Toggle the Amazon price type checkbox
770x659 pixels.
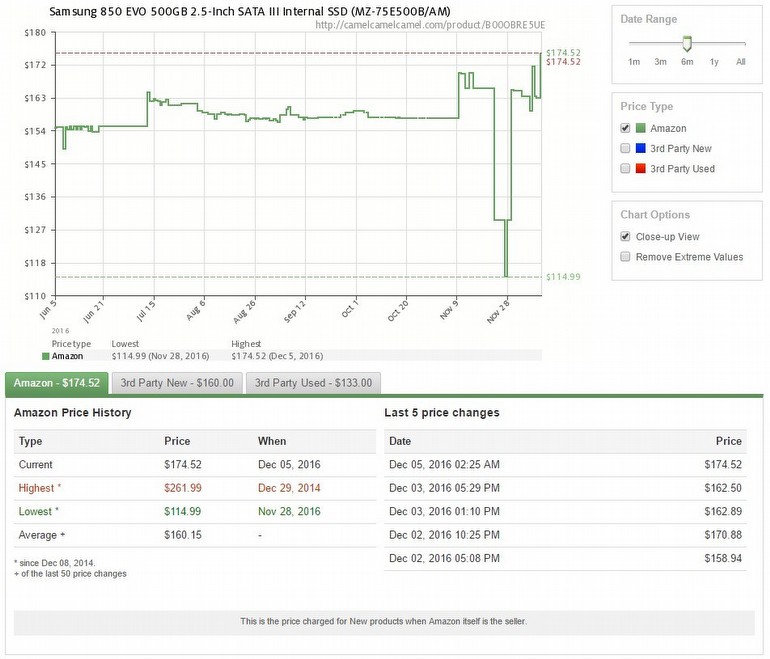(625, 128)
